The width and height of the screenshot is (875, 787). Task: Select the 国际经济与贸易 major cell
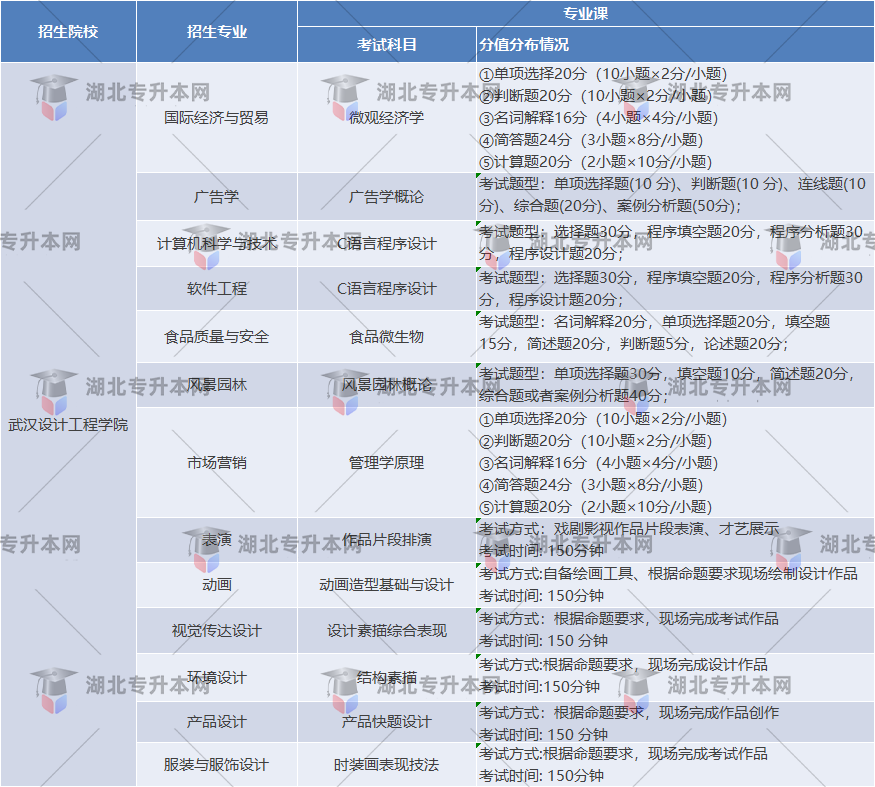click(217, 118)
